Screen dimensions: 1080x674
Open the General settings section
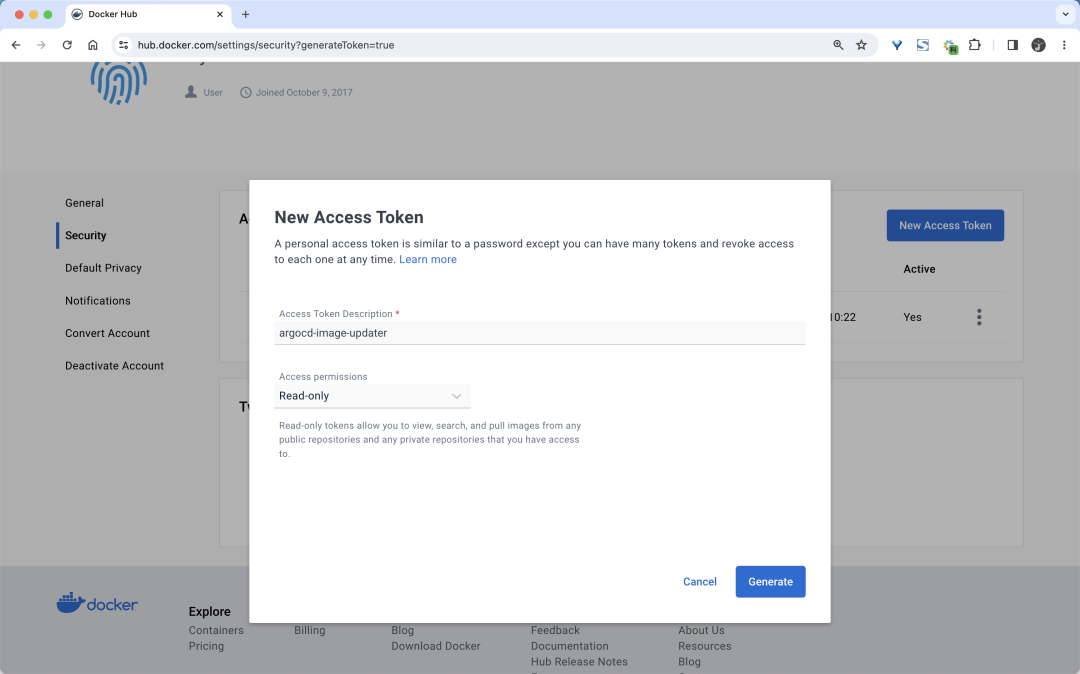(84, 203)
